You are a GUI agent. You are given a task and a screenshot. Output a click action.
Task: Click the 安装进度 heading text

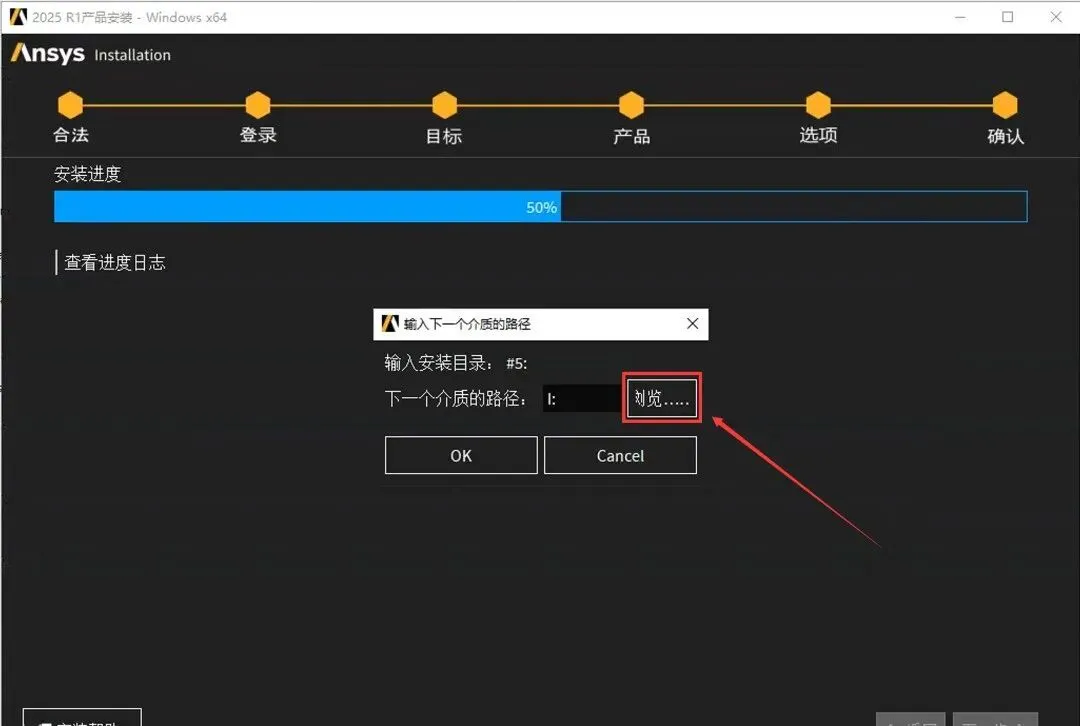click(87, 174)
